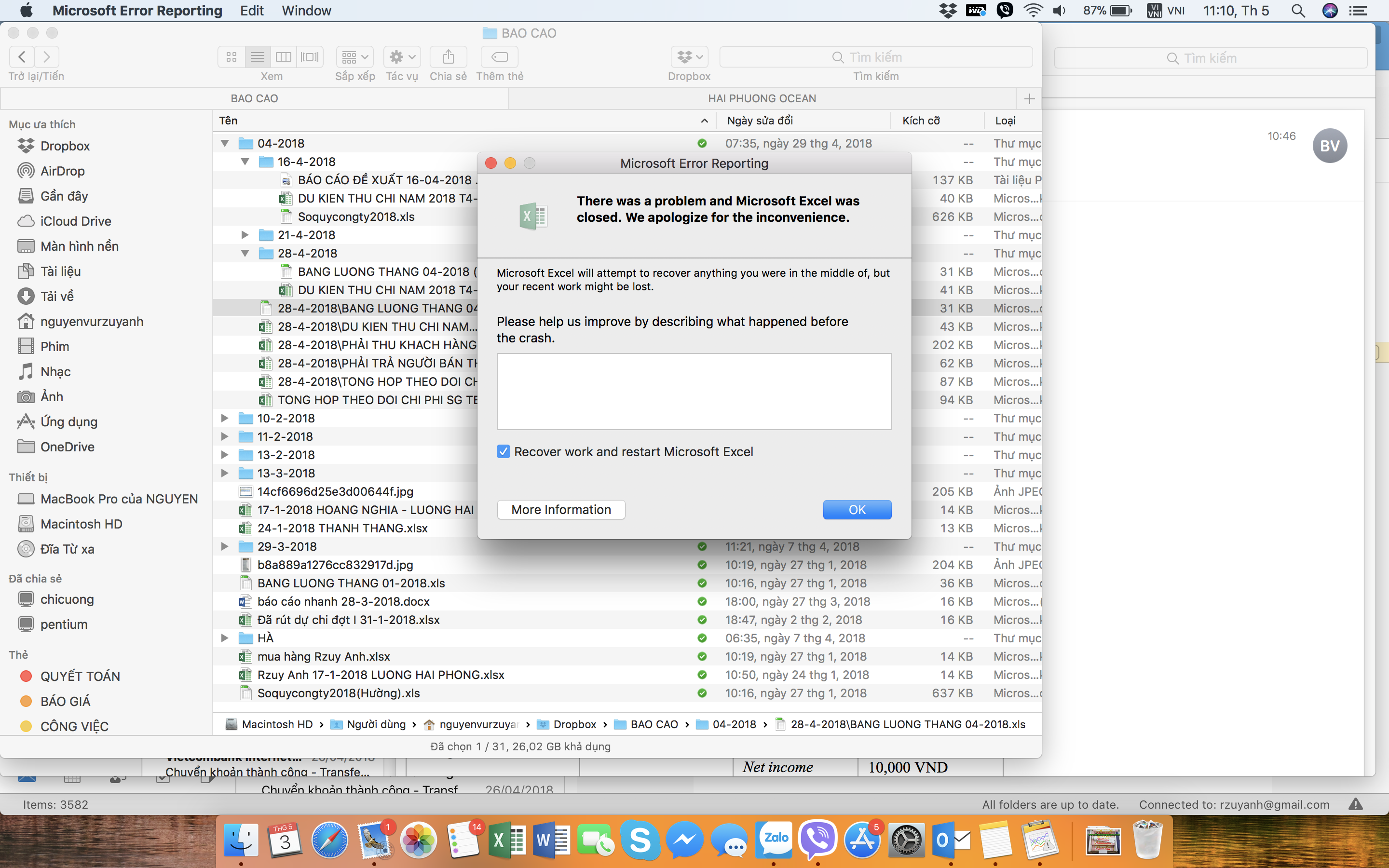Click the OK button
This screenshot has height=868, width=1389.
857,510
